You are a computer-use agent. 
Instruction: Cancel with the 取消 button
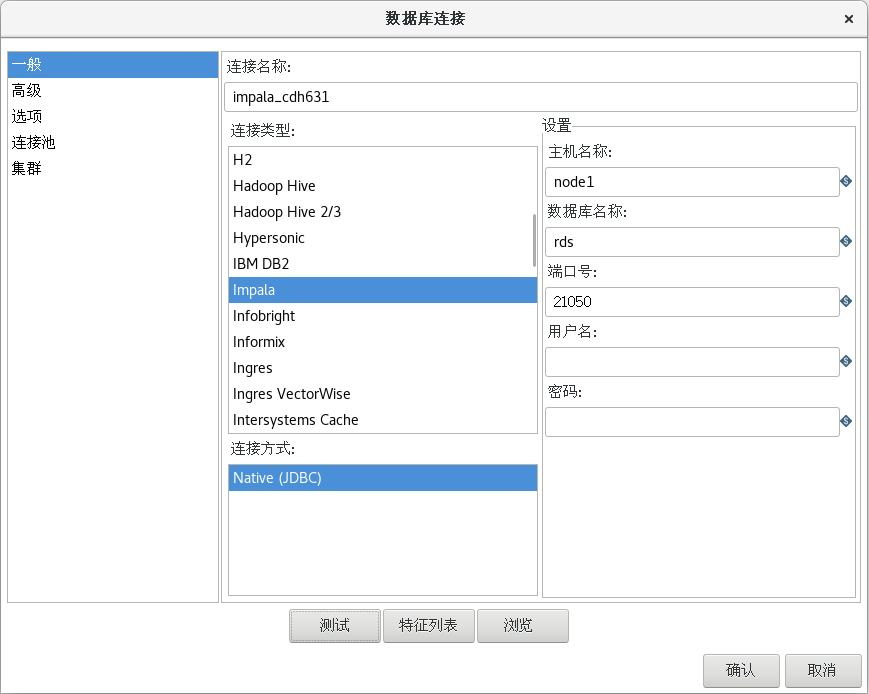(823, 671)
